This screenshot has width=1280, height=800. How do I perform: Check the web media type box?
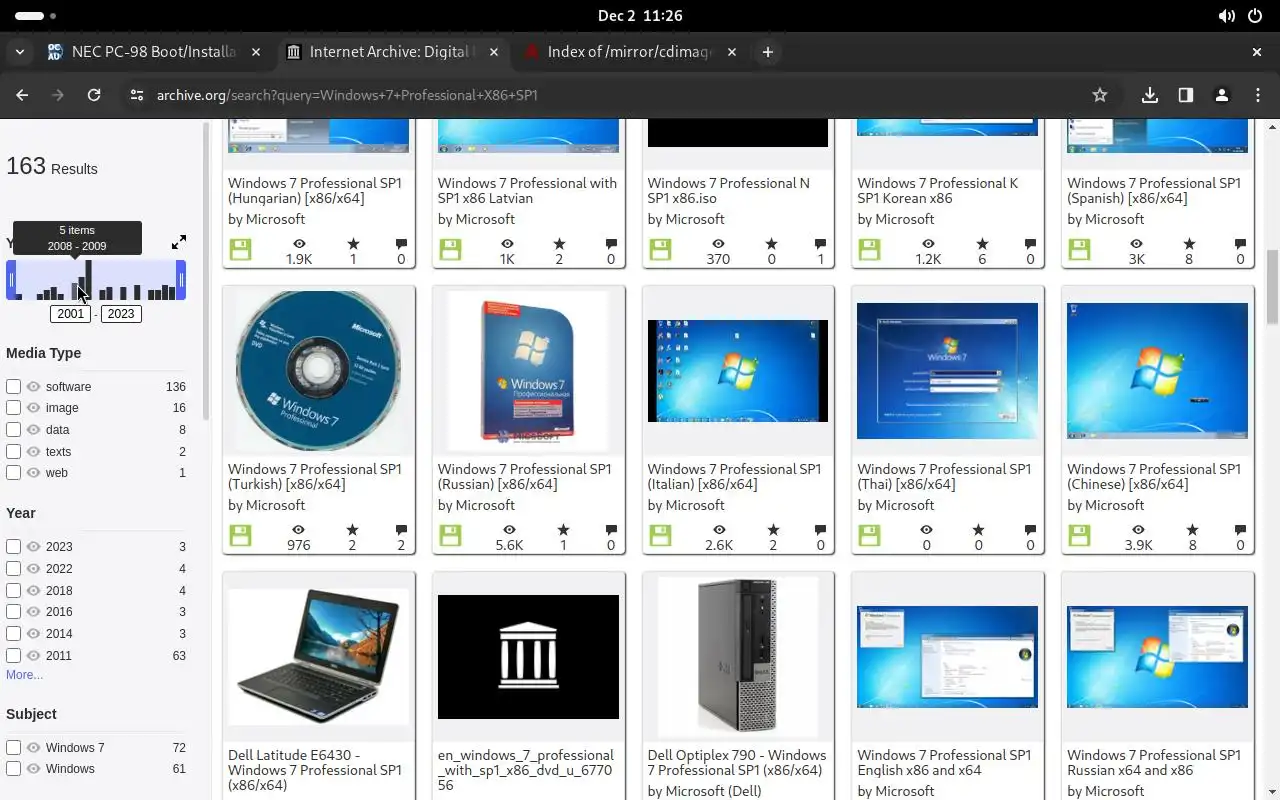13,473
